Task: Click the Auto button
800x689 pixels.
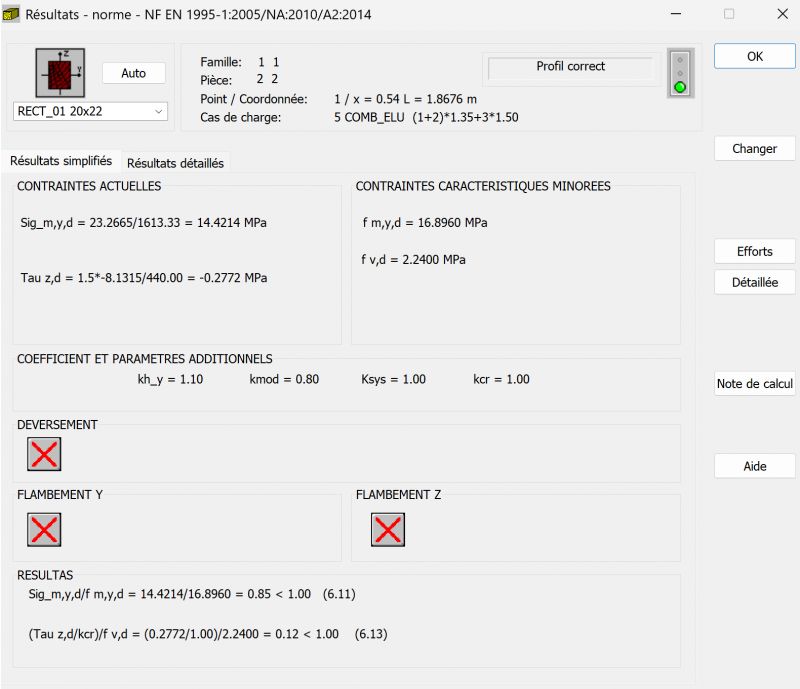Action: (134, 73)
